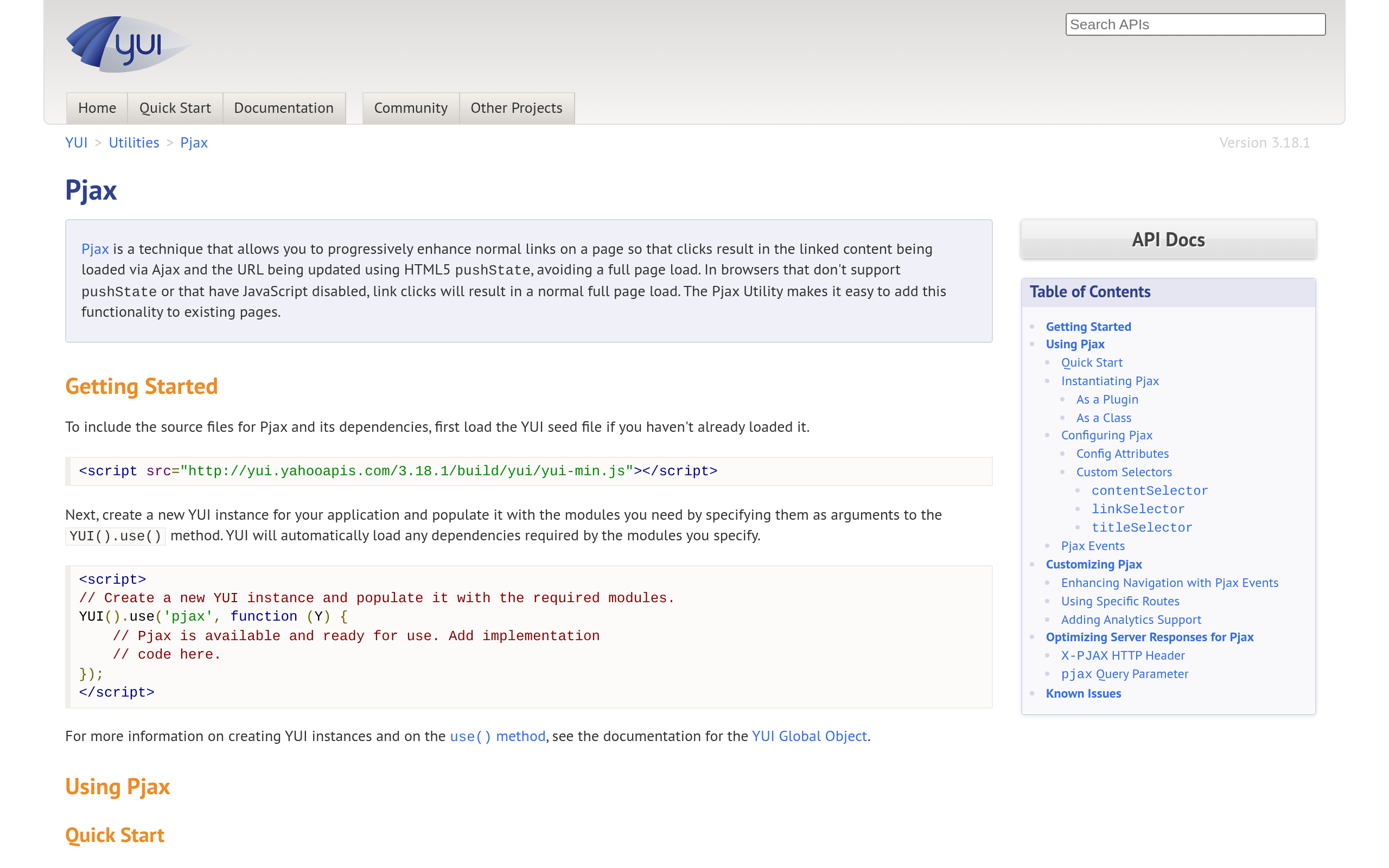Open the Documentation tab
This screenshot has width=1389, height=868.
click(x=284, y=108)
